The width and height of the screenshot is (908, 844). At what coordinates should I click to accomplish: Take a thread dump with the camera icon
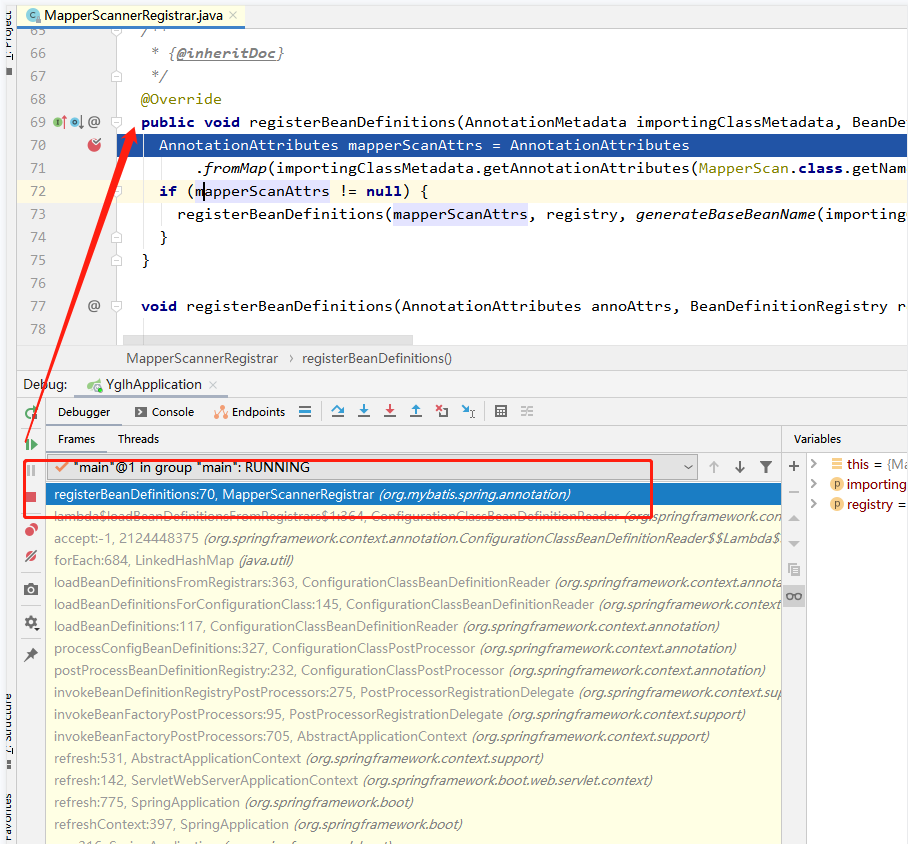pyautogui.click(x=31, y=589)
